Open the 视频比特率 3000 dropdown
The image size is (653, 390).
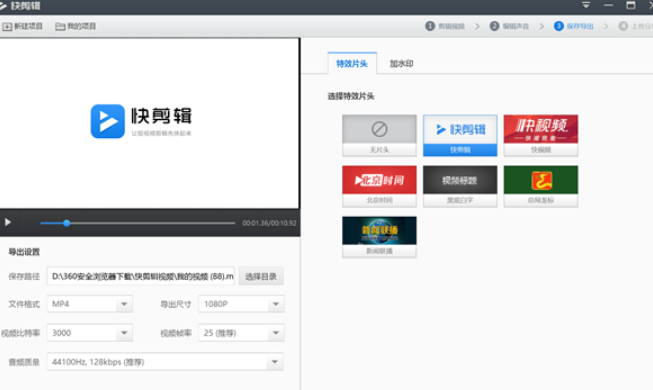(x=90, y=333)
